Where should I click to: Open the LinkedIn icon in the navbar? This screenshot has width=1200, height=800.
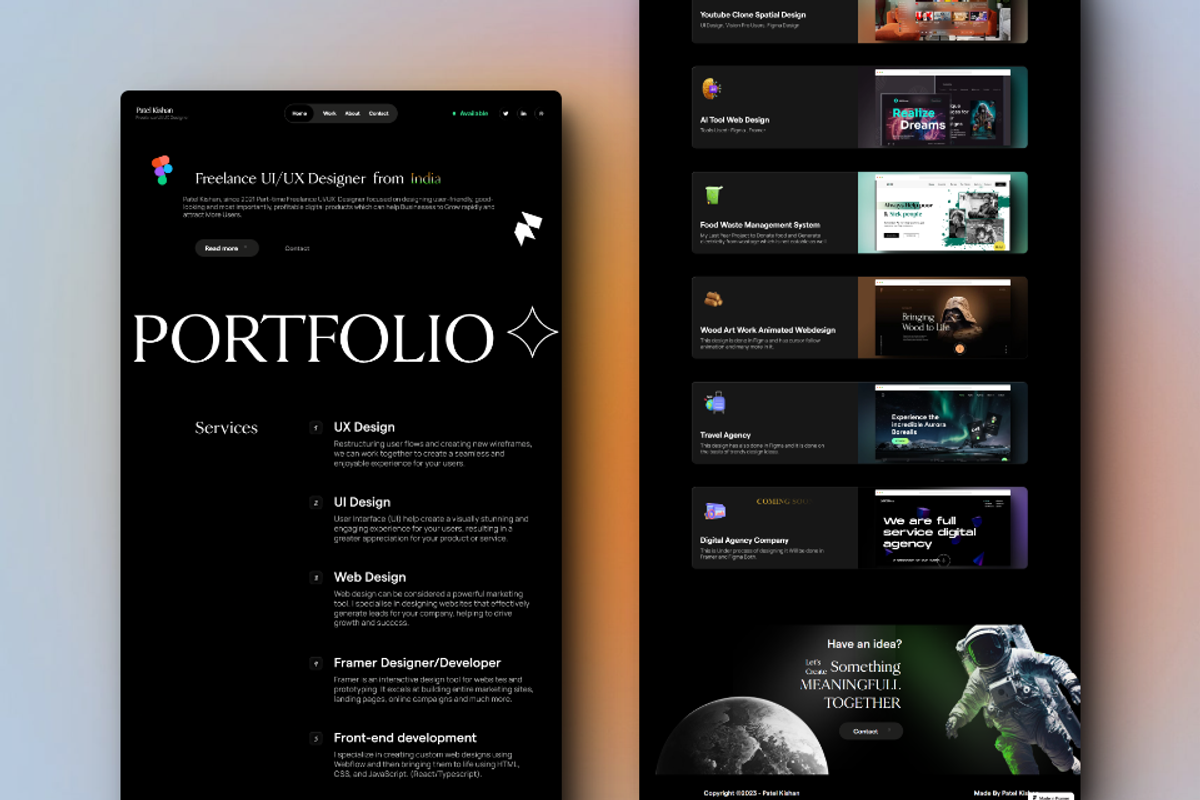523,113
